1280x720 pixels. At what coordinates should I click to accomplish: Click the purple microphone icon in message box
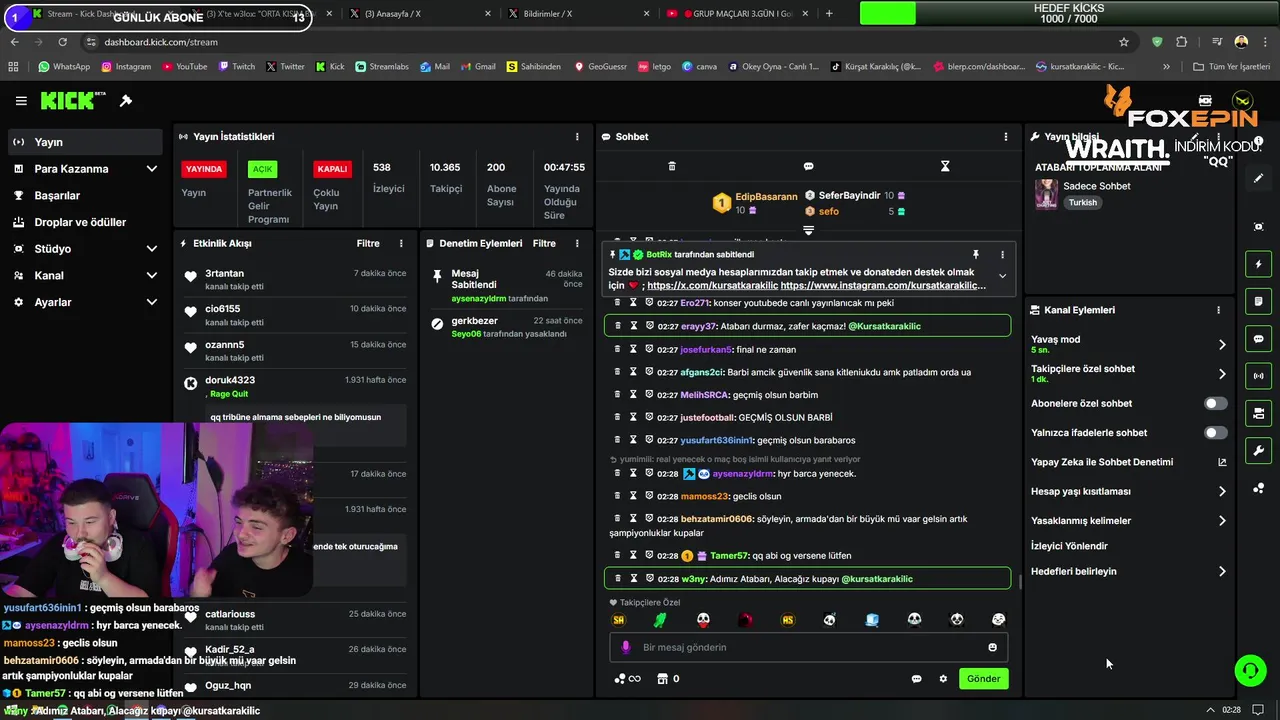(626, 648)
